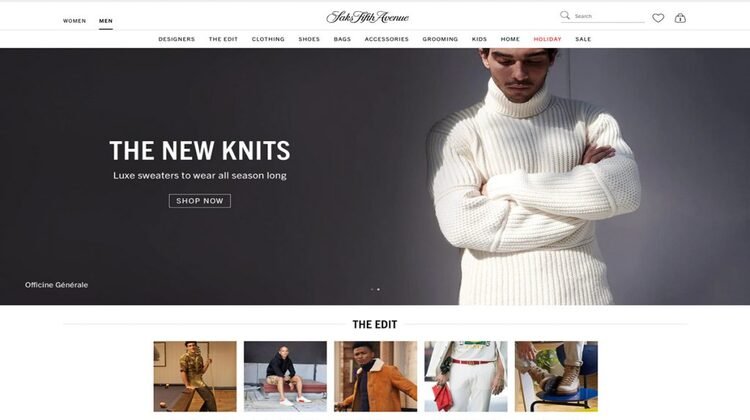Select the second carousel dot indicator

pos(378,289)
